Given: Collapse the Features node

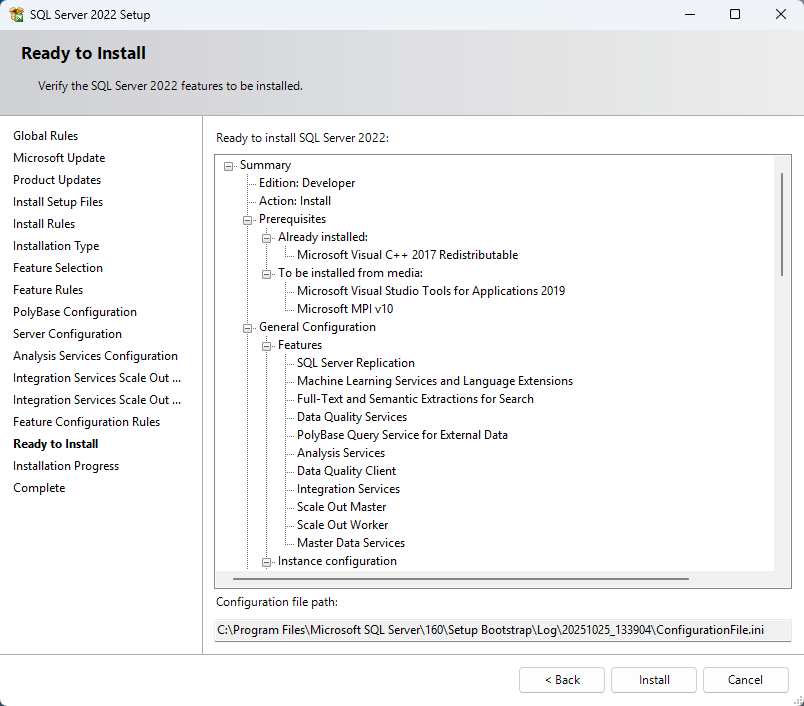Looking at the screenshot, I should pos(266,347).
